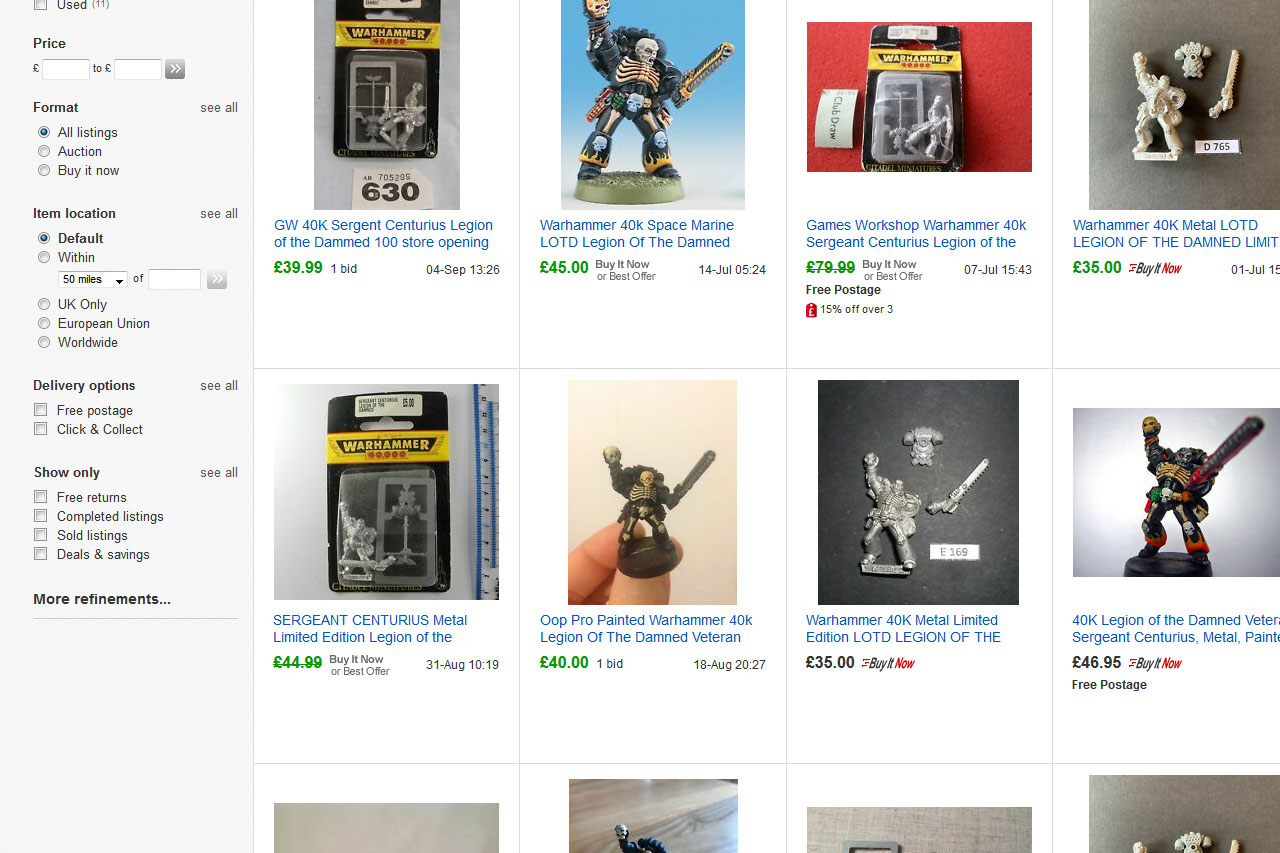Click Buy It Now logo on £46.95 listing

(1155, 663)
